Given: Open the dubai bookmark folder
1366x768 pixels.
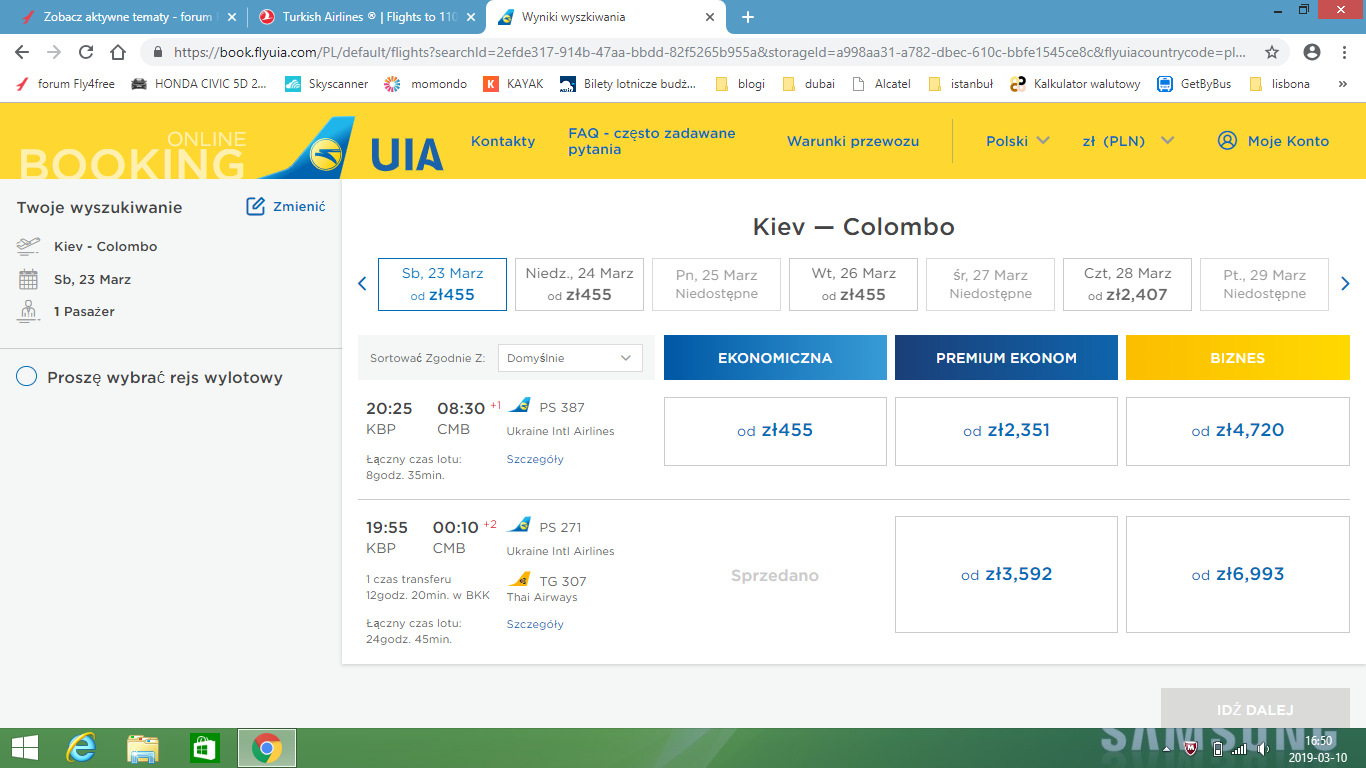Looking at the screenshot, I should [x=808, y=84].
